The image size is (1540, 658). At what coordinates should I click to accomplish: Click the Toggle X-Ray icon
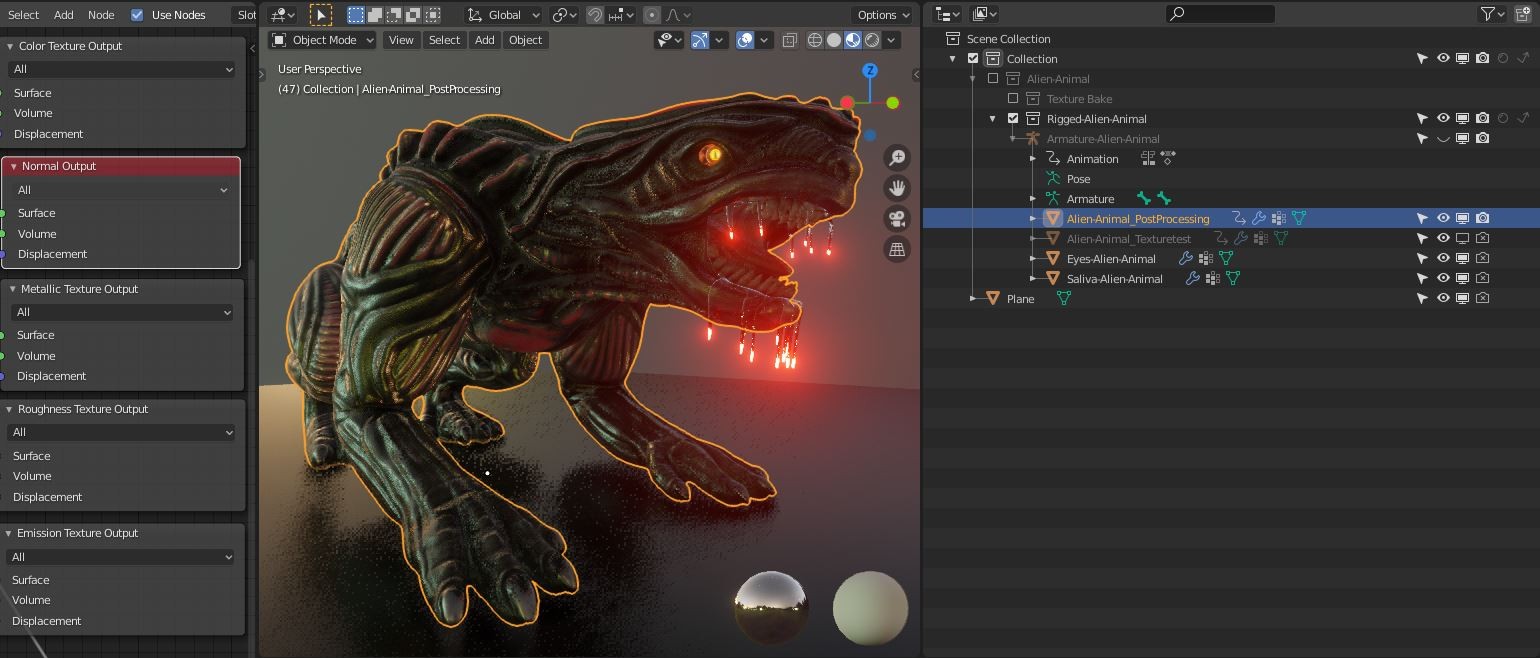tap(789, 40)
